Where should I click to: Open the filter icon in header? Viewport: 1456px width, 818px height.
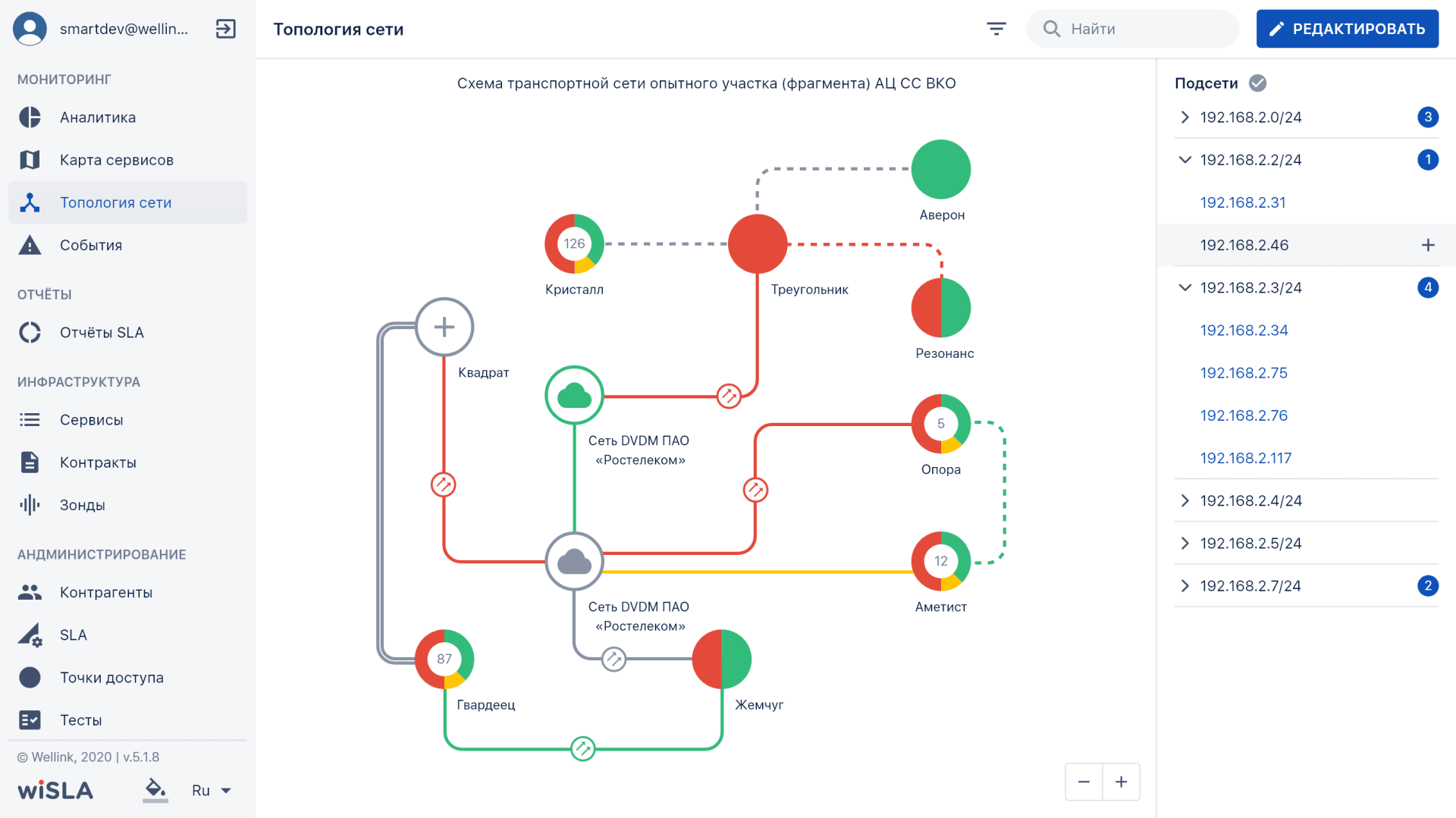[x=996, y=29]
